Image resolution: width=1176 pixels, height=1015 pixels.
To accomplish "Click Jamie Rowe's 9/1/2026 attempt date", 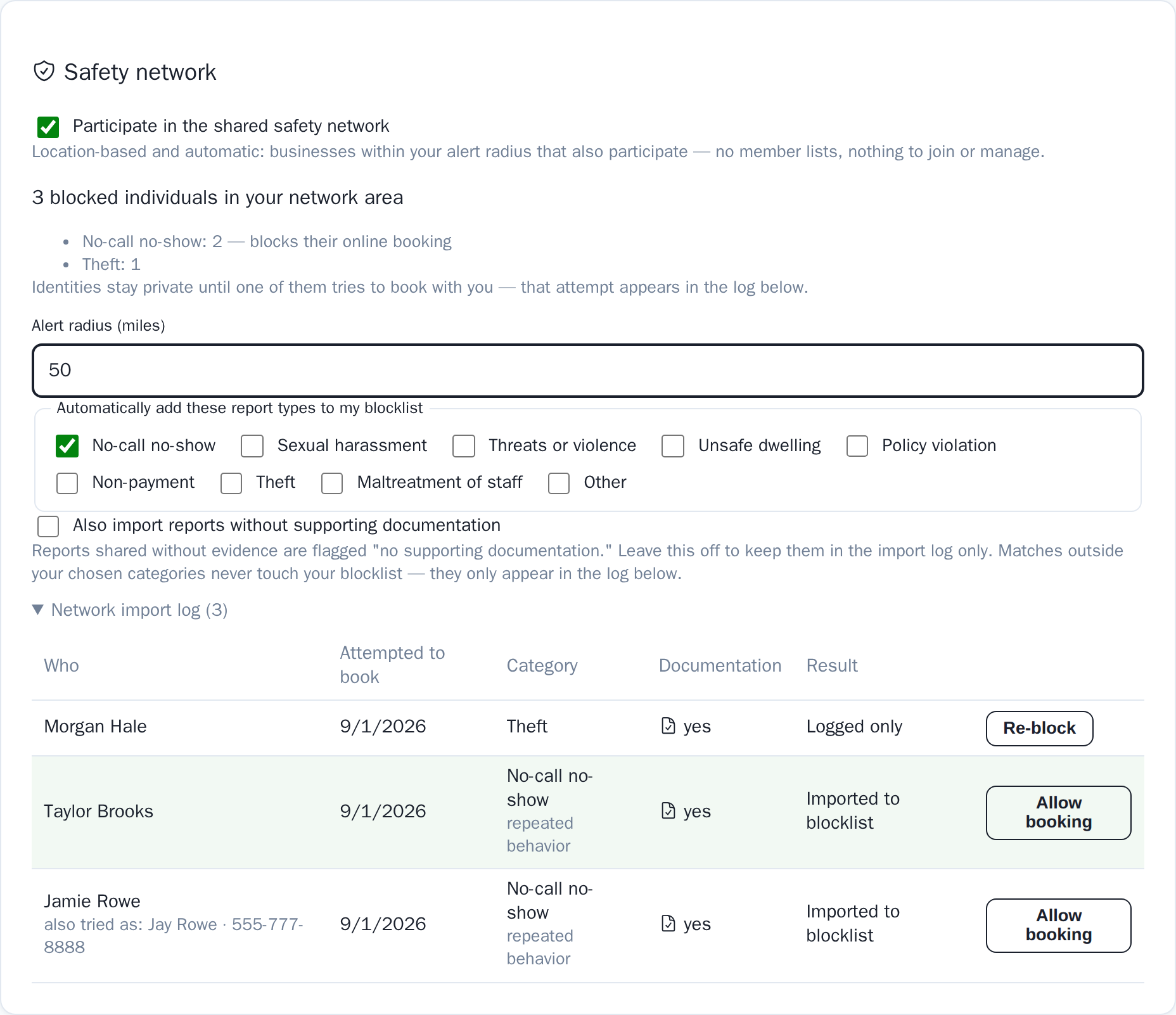I will (x=383, y=924).
